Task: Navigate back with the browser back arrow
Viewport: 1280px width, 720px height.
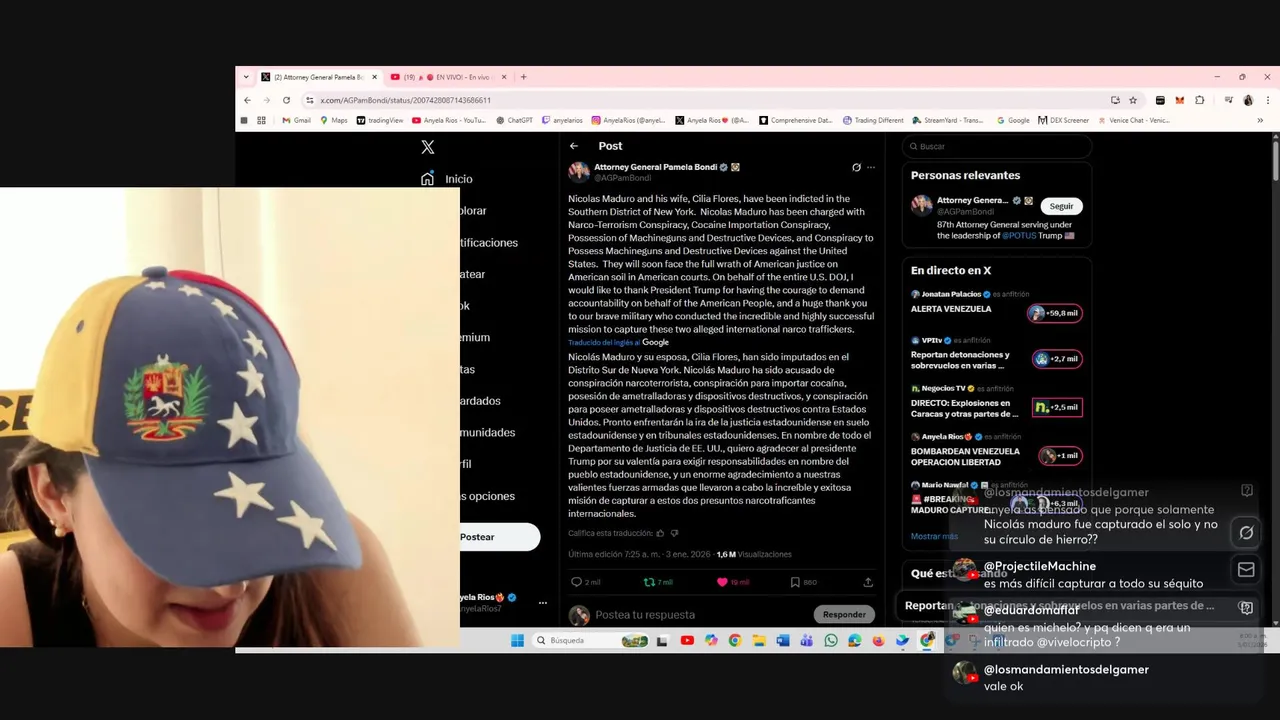Action: (x=247, y=100)
